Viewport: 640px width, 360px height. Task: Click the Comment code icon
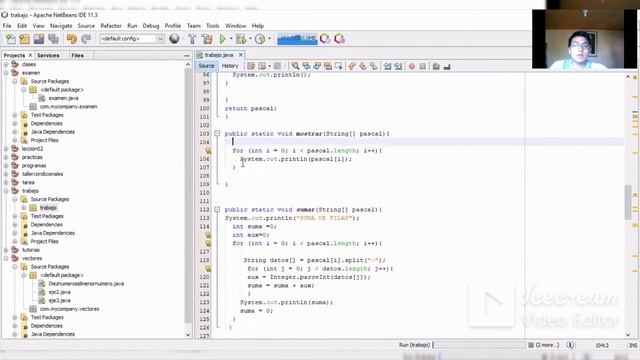436,66
